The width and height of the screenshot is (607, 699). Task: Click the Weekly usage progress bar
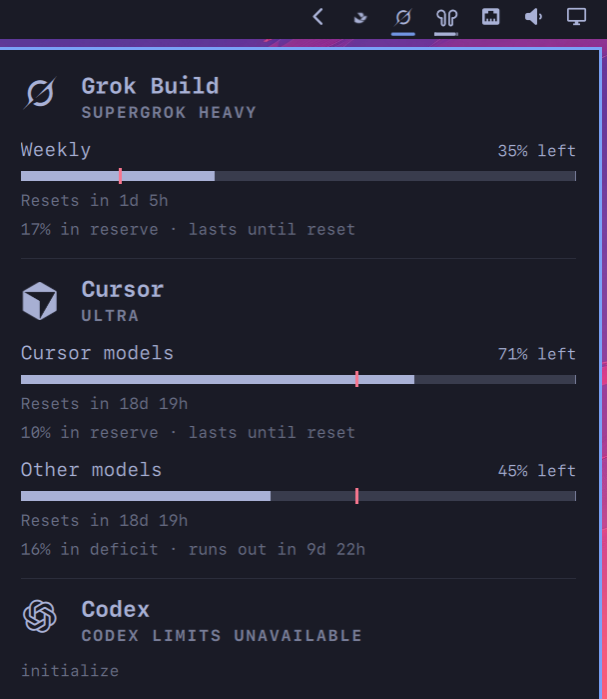[298, 176]
